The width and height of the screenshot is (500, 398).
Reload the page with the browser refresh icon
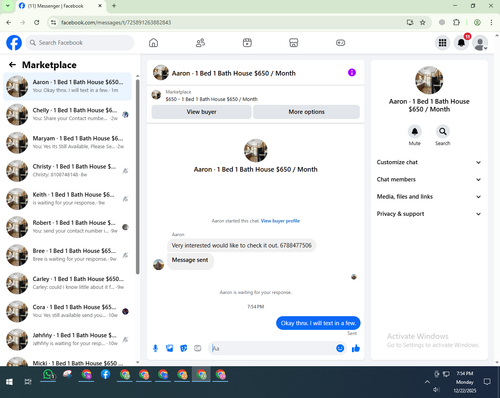pos(37,22)
